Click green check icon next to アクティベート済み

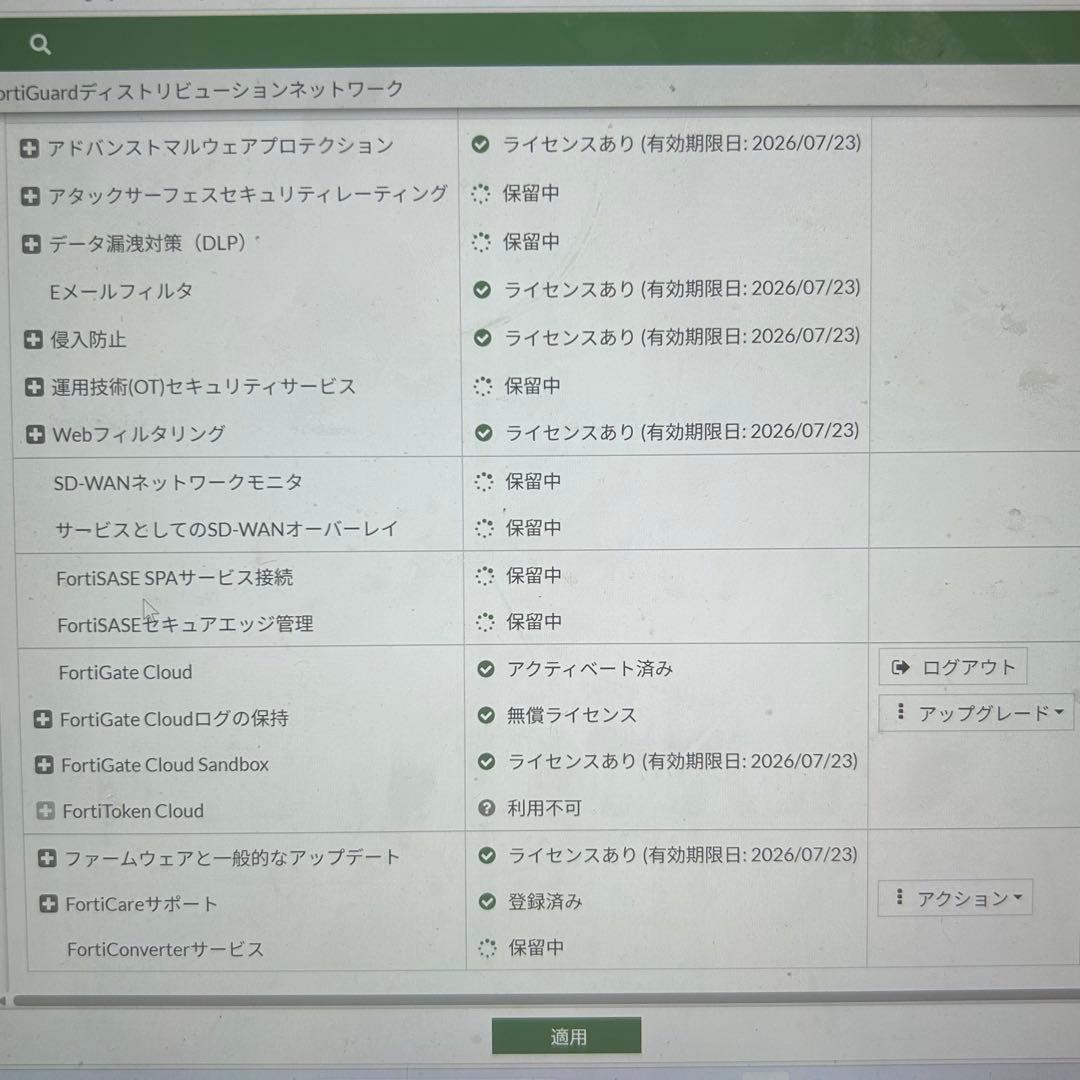pyautogui.click(x=486, y=669)
